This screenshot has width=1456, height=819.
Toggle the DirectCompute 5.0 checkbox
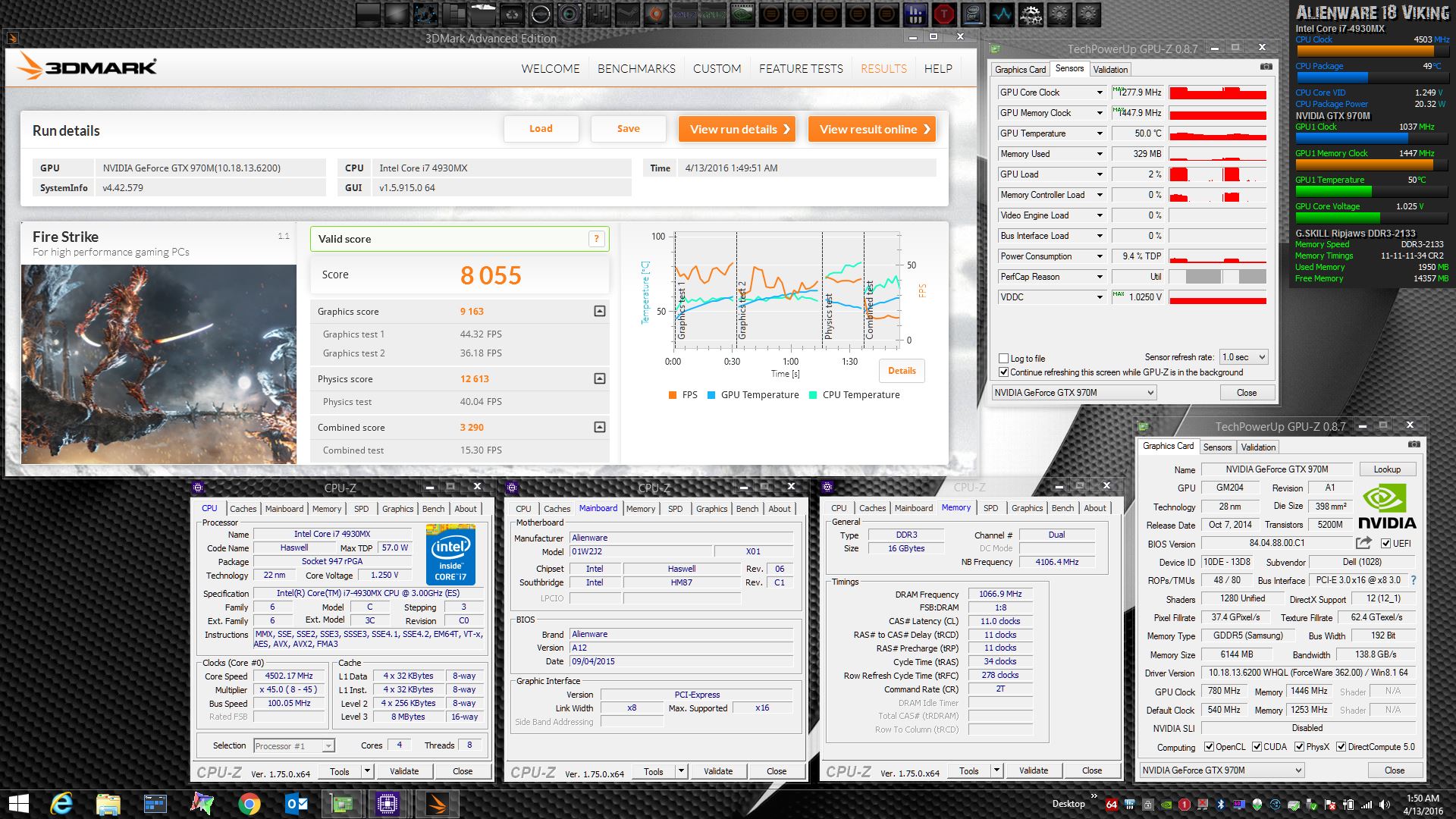[1341, 747]
